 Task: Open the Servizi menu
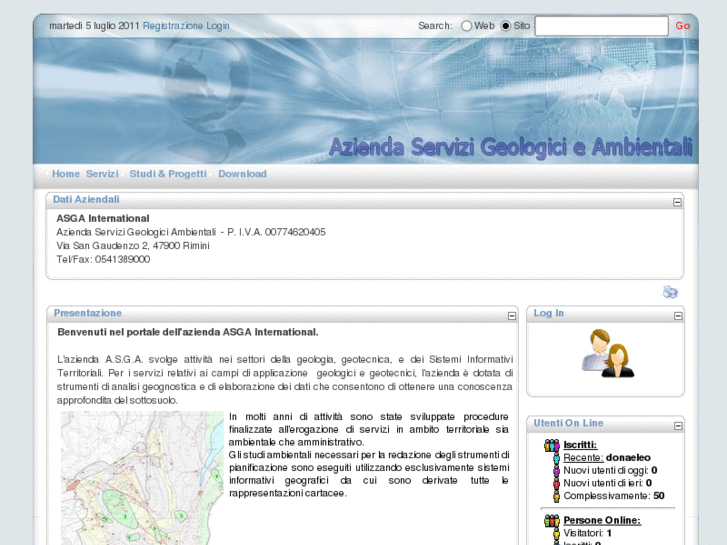coord(102,174)
